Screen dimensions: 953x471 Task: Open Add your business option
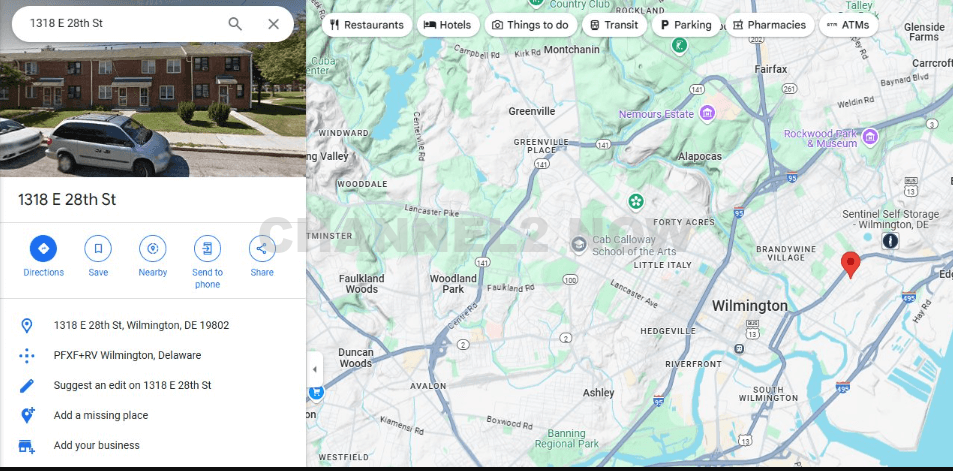[x=97, y=445]
